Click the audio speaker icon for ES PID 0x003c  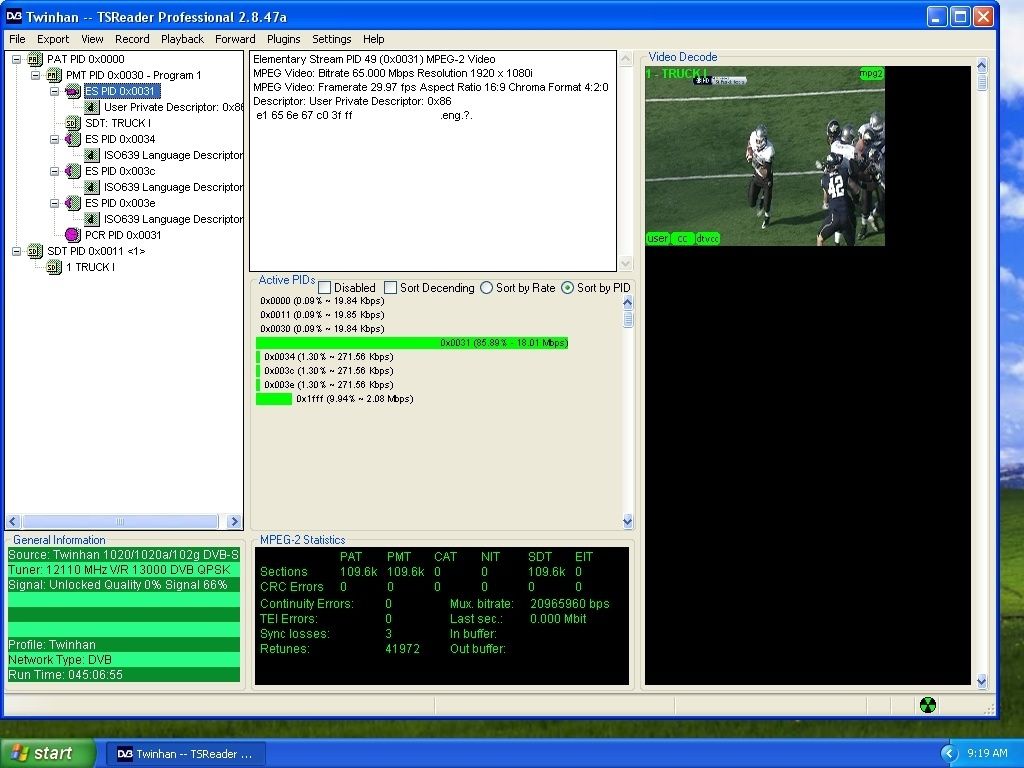pos(72,171)
